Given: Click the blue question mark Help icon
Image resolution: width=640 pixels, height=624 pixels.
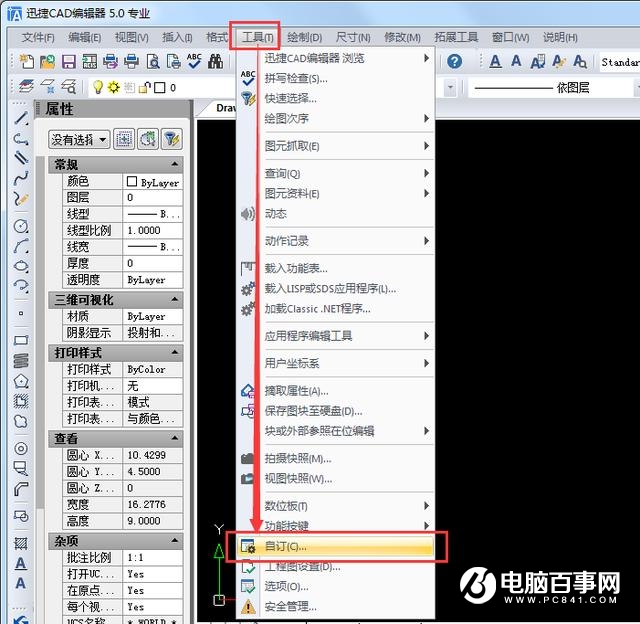Looking at the screenshot, I should (x=454, y=62).
